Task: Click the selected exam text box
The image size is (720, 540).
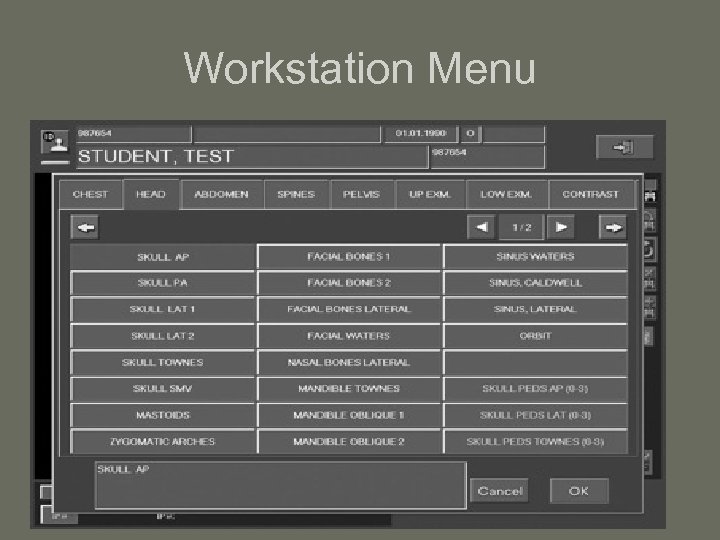Action: click(x=281, y=485)
